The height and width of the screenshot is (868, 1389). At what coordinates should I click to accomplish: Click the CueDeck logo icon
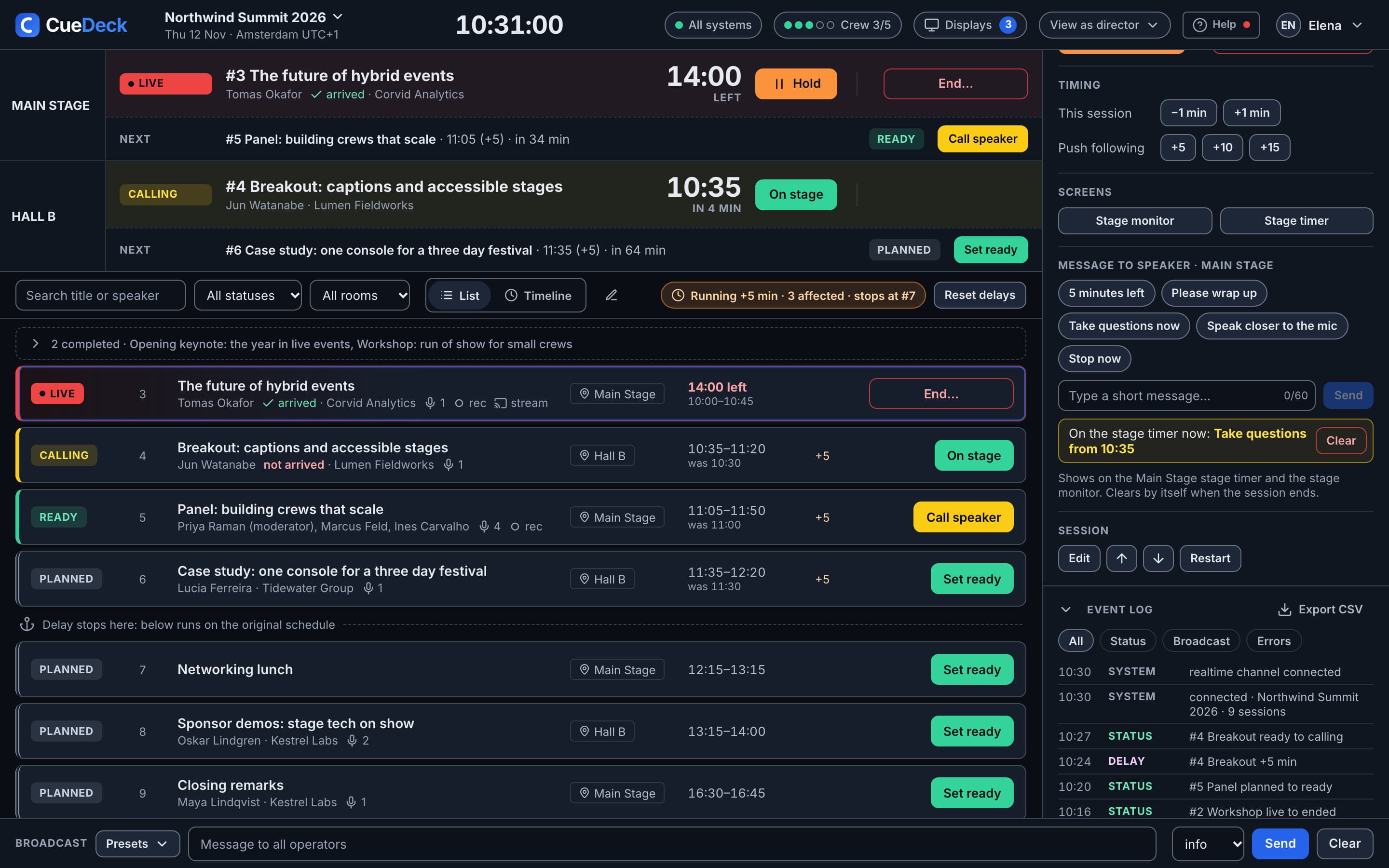click(27, 25)
